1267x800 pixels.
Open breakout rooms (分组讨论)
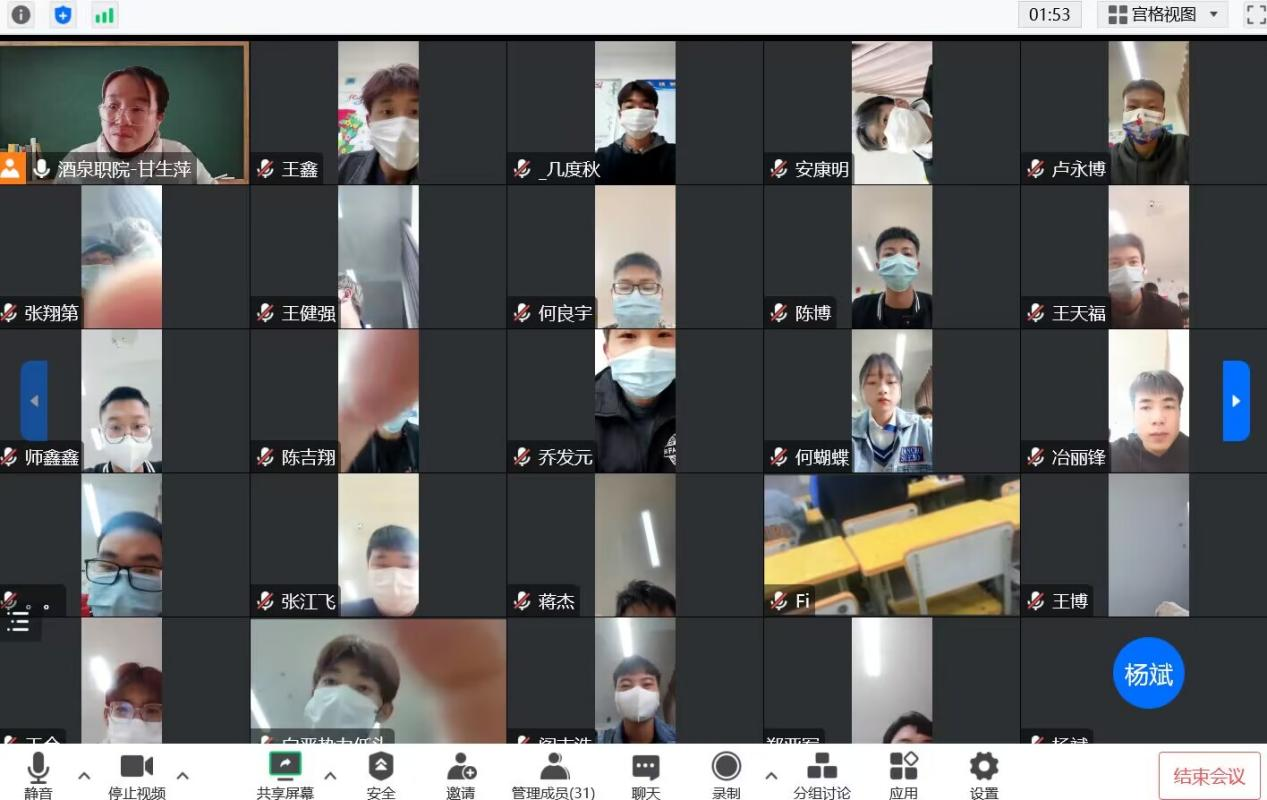(822, 775)
